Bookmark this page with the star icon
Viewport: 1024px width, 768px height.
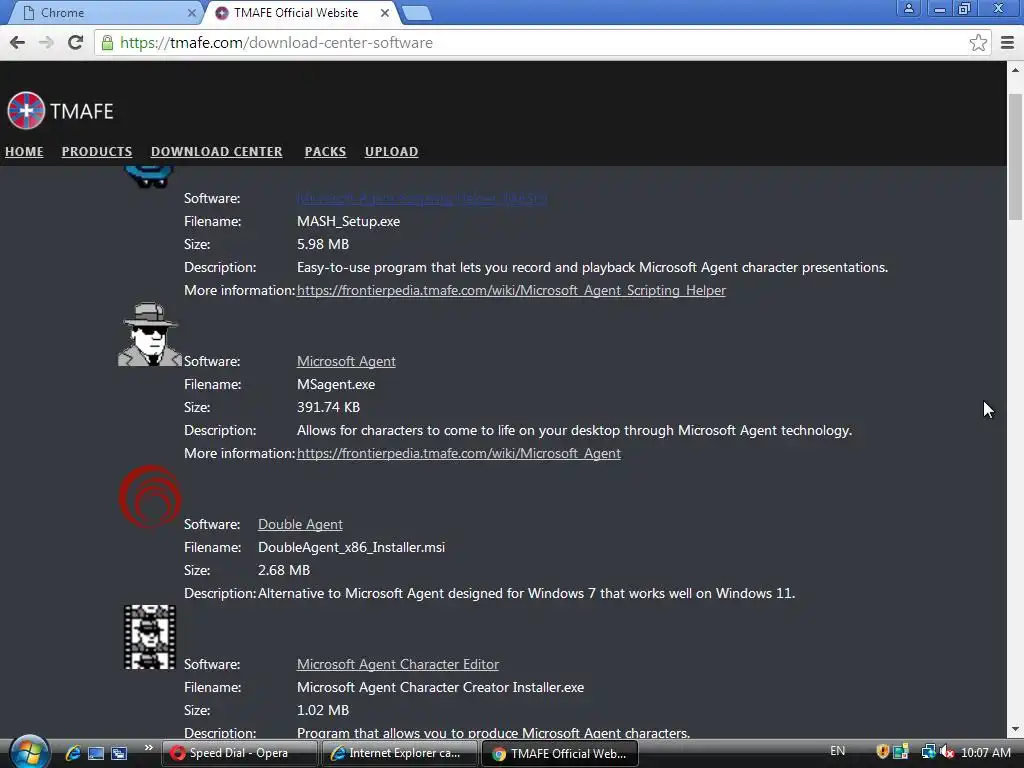click(x=978, y=43)
